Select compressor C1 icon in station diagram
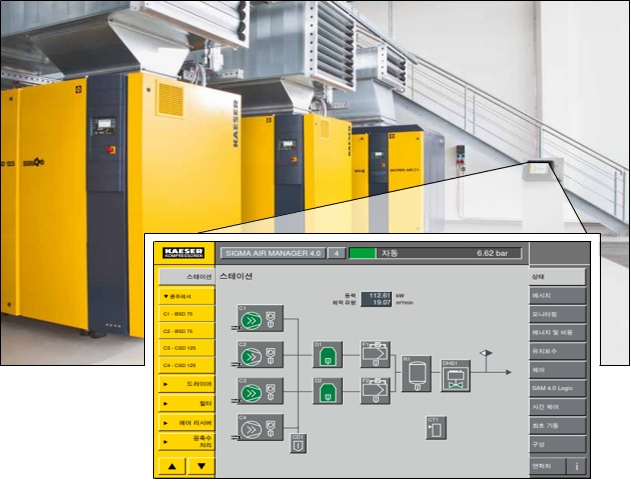Image resolution: width=631 pixels, height=484 pixels. 260,319
